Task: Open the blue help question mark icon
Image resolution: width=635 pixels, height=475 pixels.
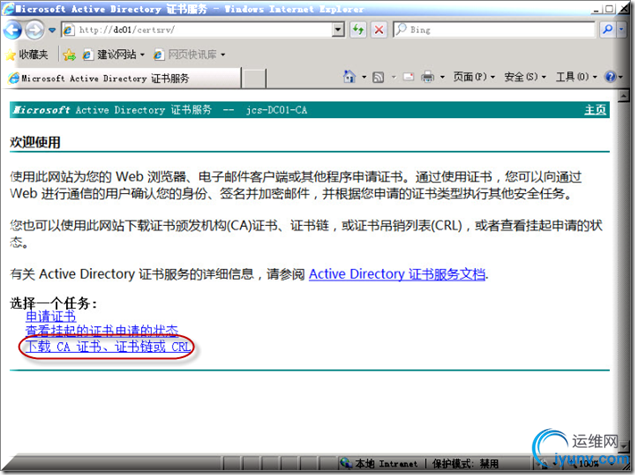Action: tap(610, 77)
